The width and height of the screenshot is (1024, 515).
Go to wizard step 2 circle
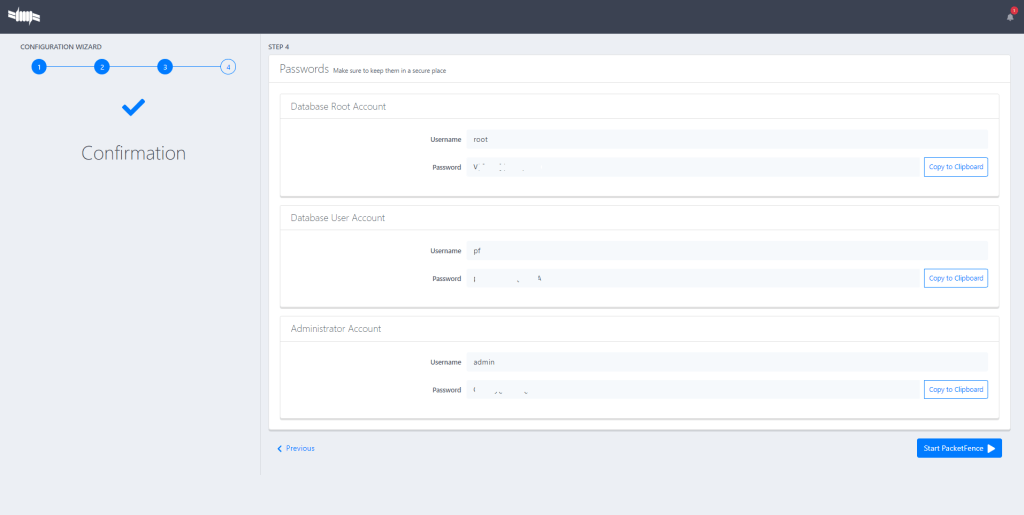[101, 67]
